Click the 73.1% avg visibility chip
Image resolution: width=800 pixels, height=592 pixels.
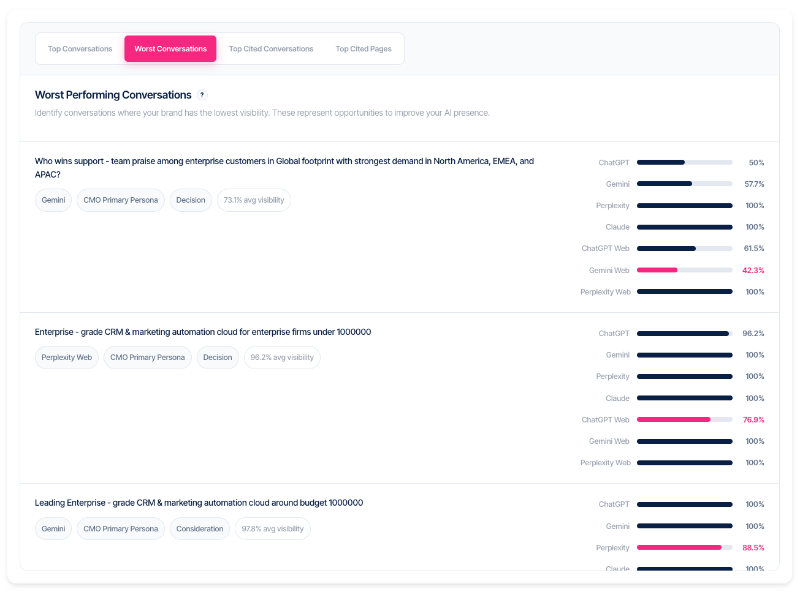click(x=254, y=200)
